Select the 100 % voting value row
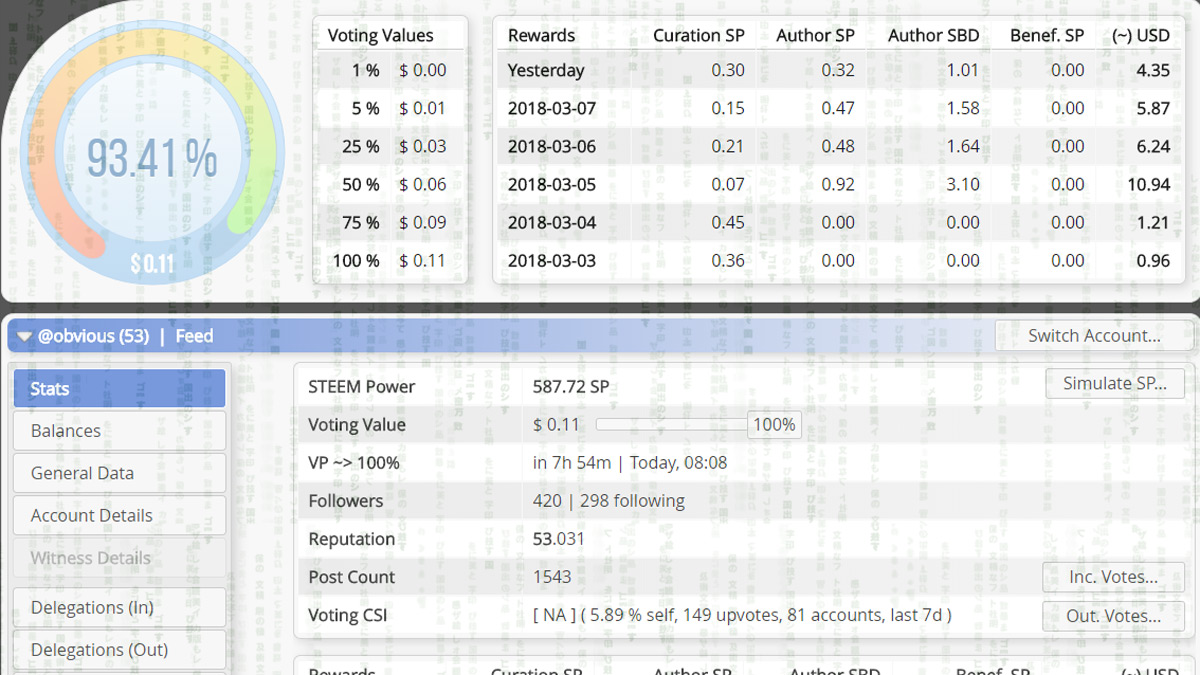Viewport: 1200px width, 675px height. click(x=389, y=260)
